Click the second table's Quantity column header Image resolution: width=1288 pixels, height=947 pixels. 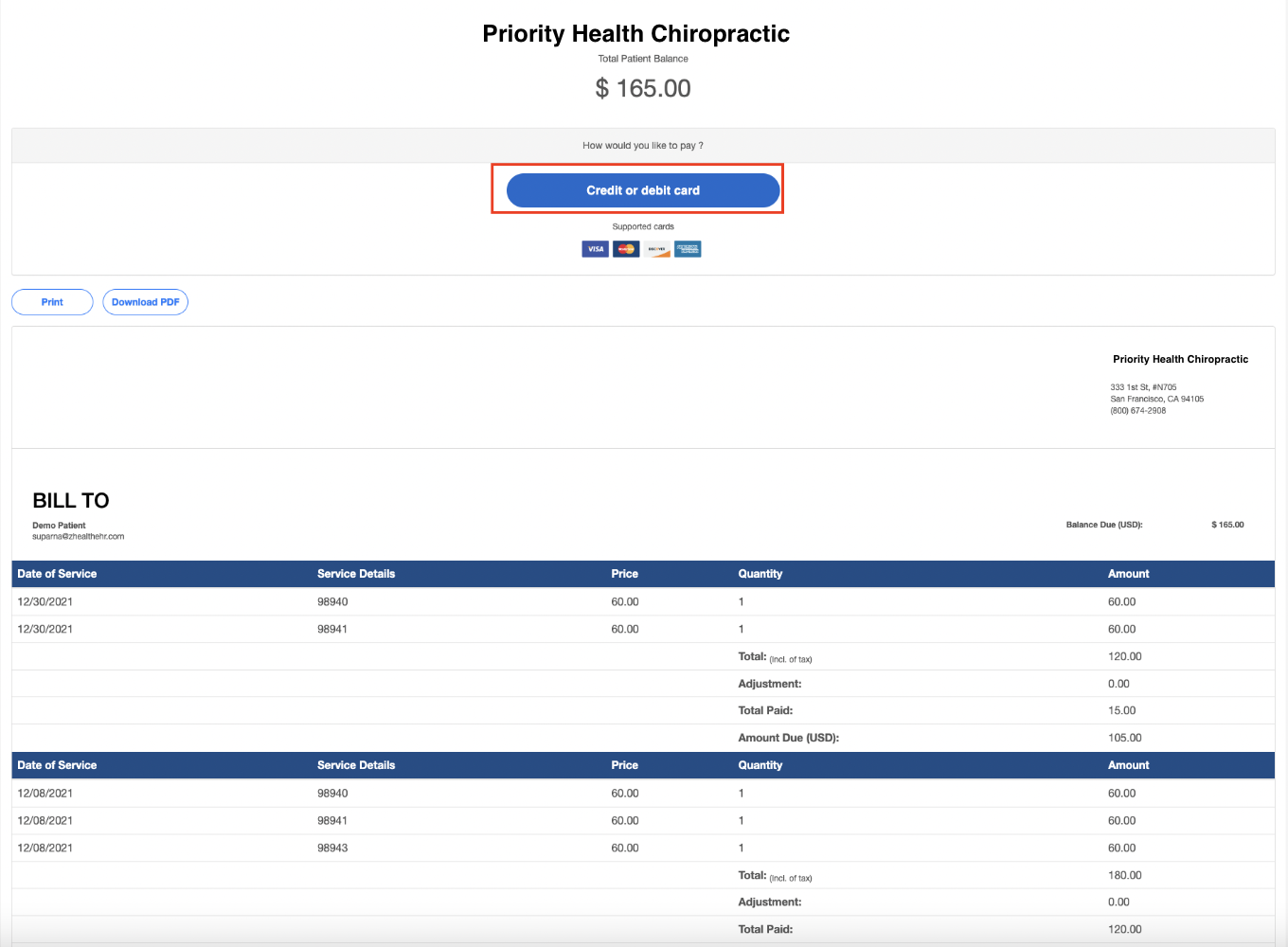(x=760, y=765)
